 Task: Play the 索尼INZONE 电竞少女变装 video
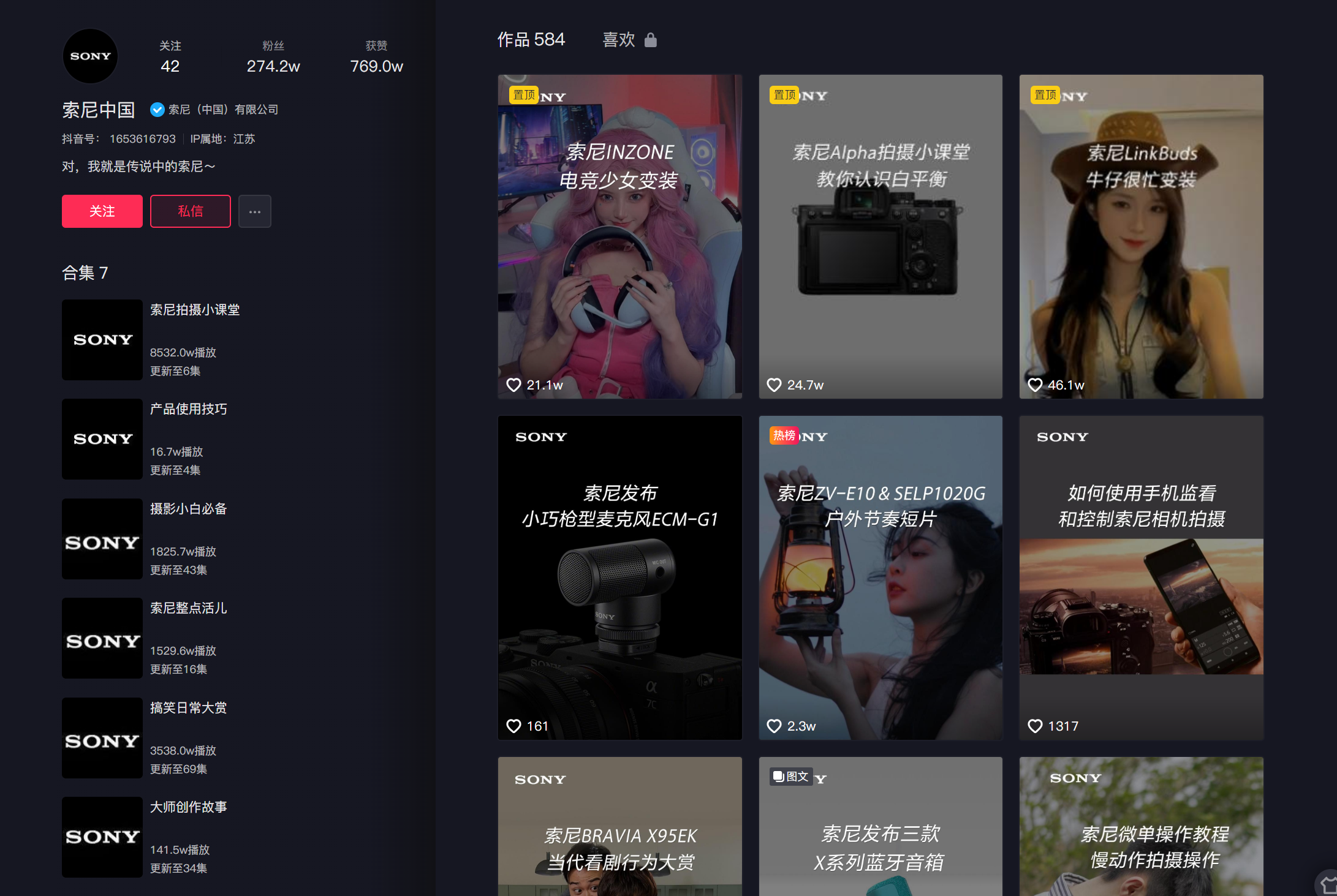point(620,237)
